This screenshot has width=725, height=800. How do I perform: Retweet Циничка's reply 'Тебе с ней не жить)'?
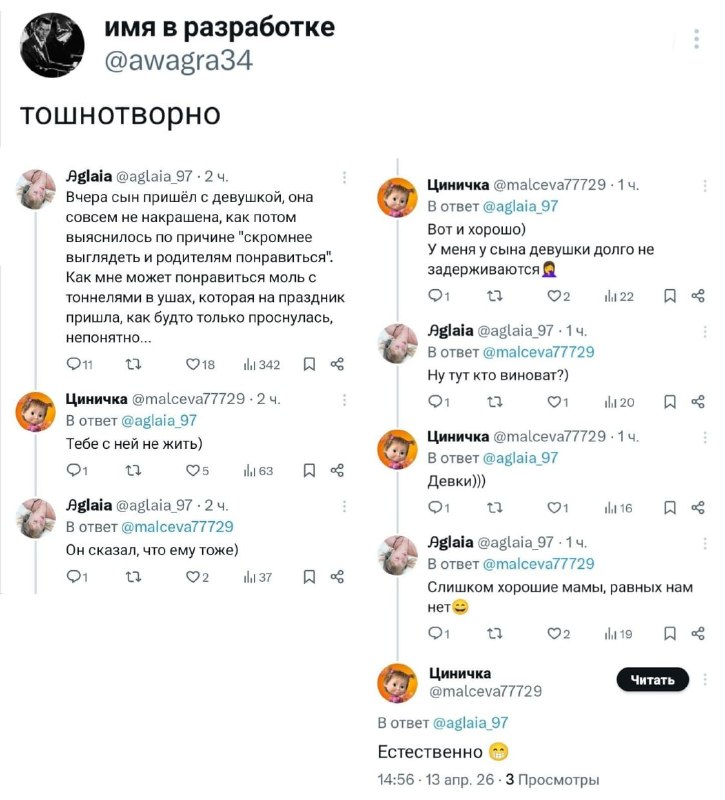coord(133,470)
